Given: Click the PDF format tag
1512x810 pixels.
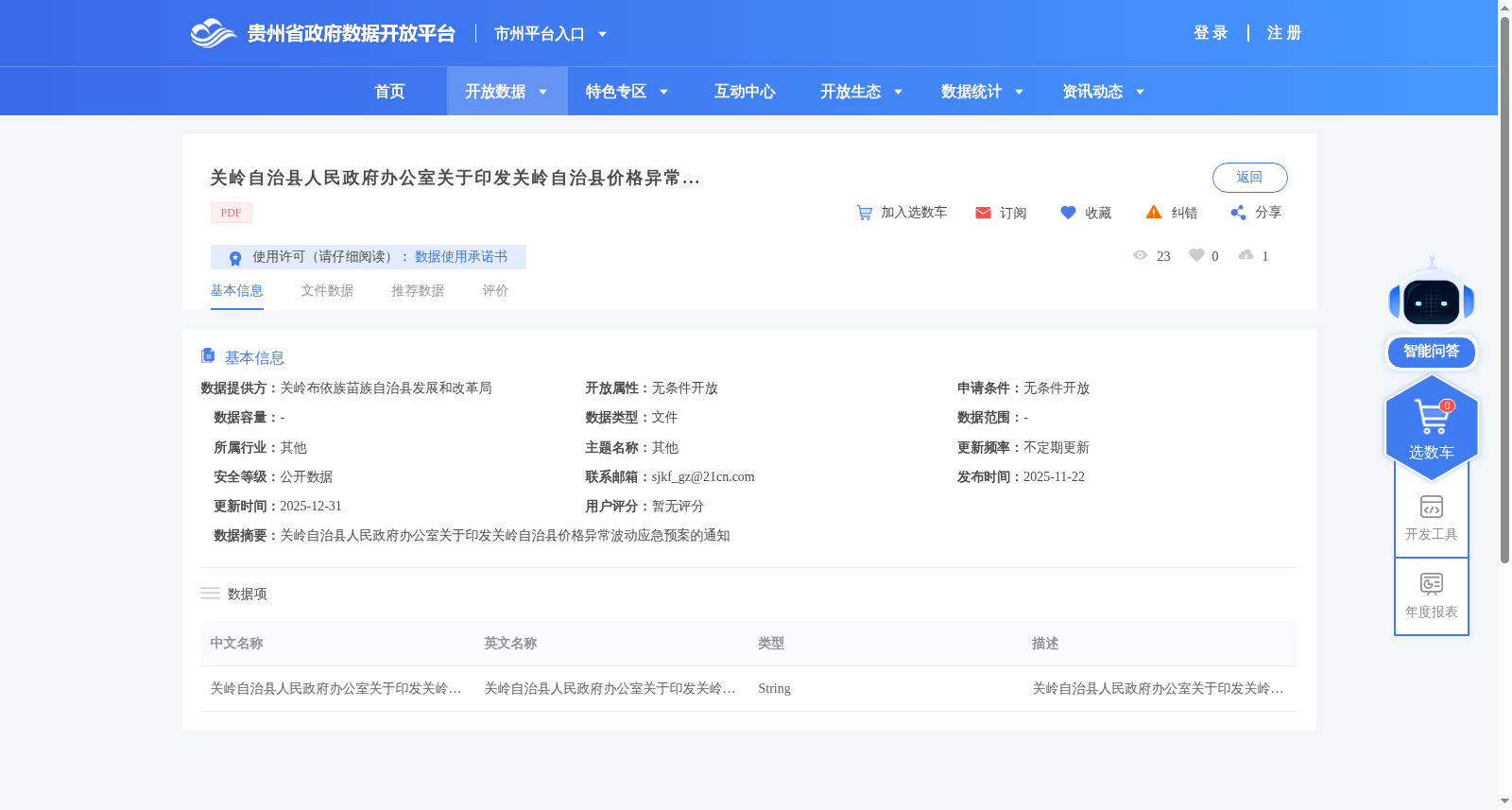Looking at the screenshot, I should click(x=232, y=213).
